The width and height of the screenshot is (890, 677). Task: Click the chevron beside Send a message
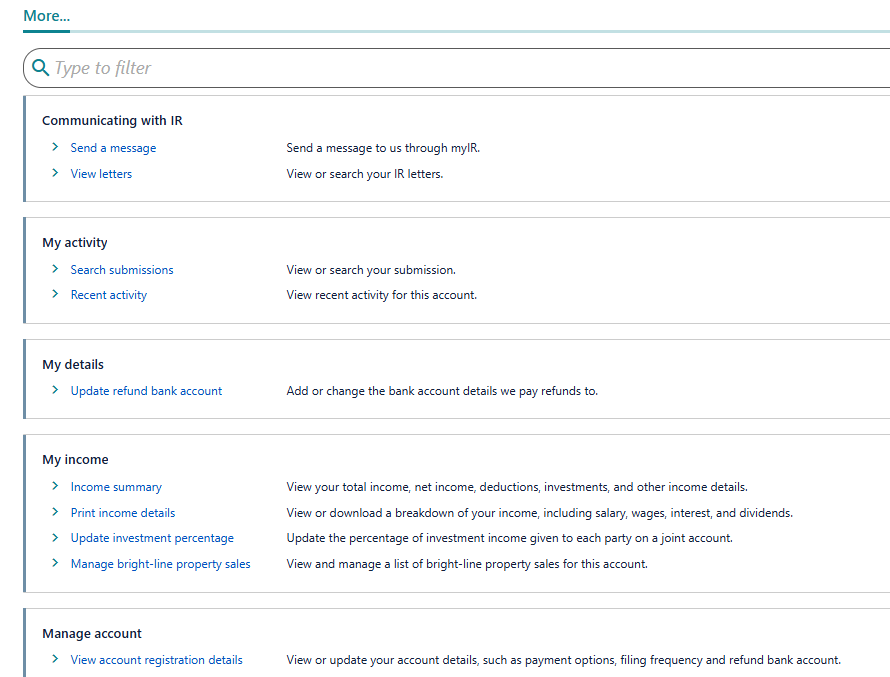[x=56, y=147]
